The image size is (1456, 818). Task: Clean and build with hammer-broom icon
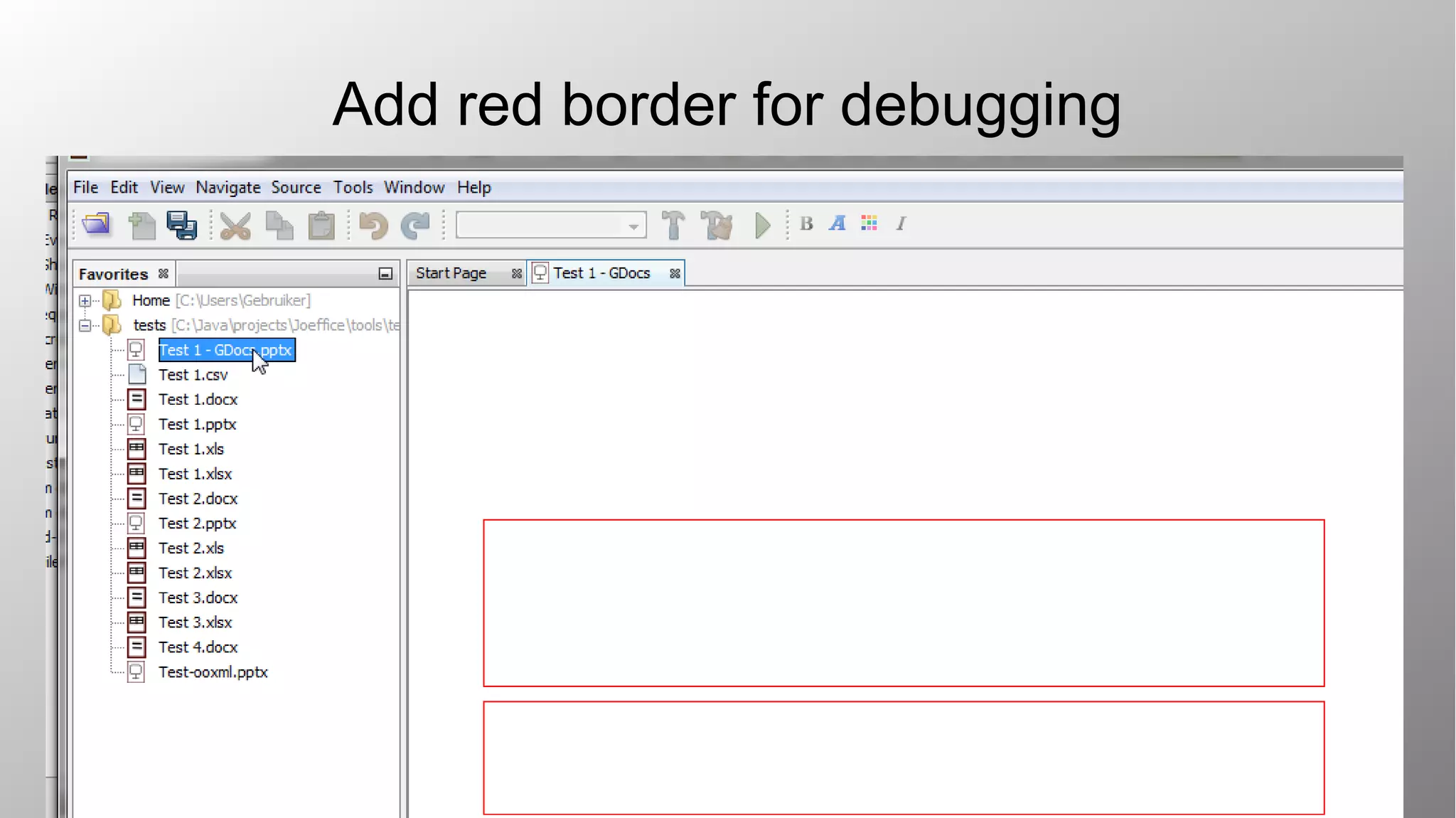717,225
